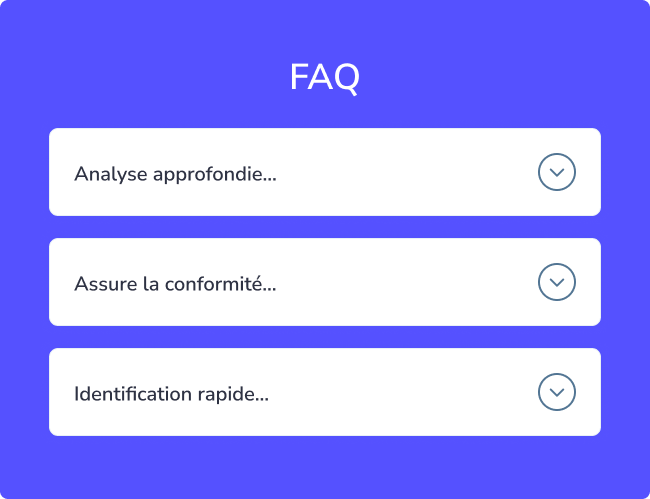650x499 pixels.
Task: Click the chevron icon beside Assure la conformité
Action: 557,282
